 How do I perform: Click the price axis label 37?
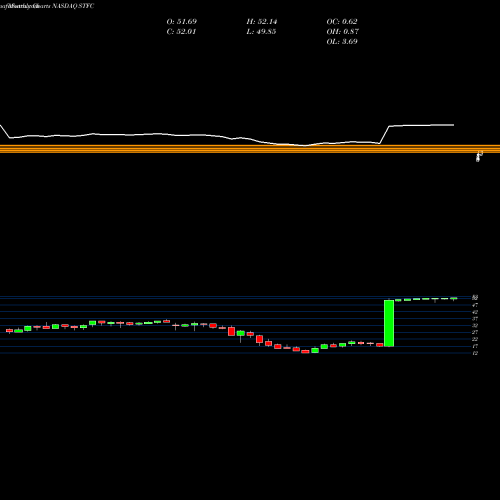[475, 319]
